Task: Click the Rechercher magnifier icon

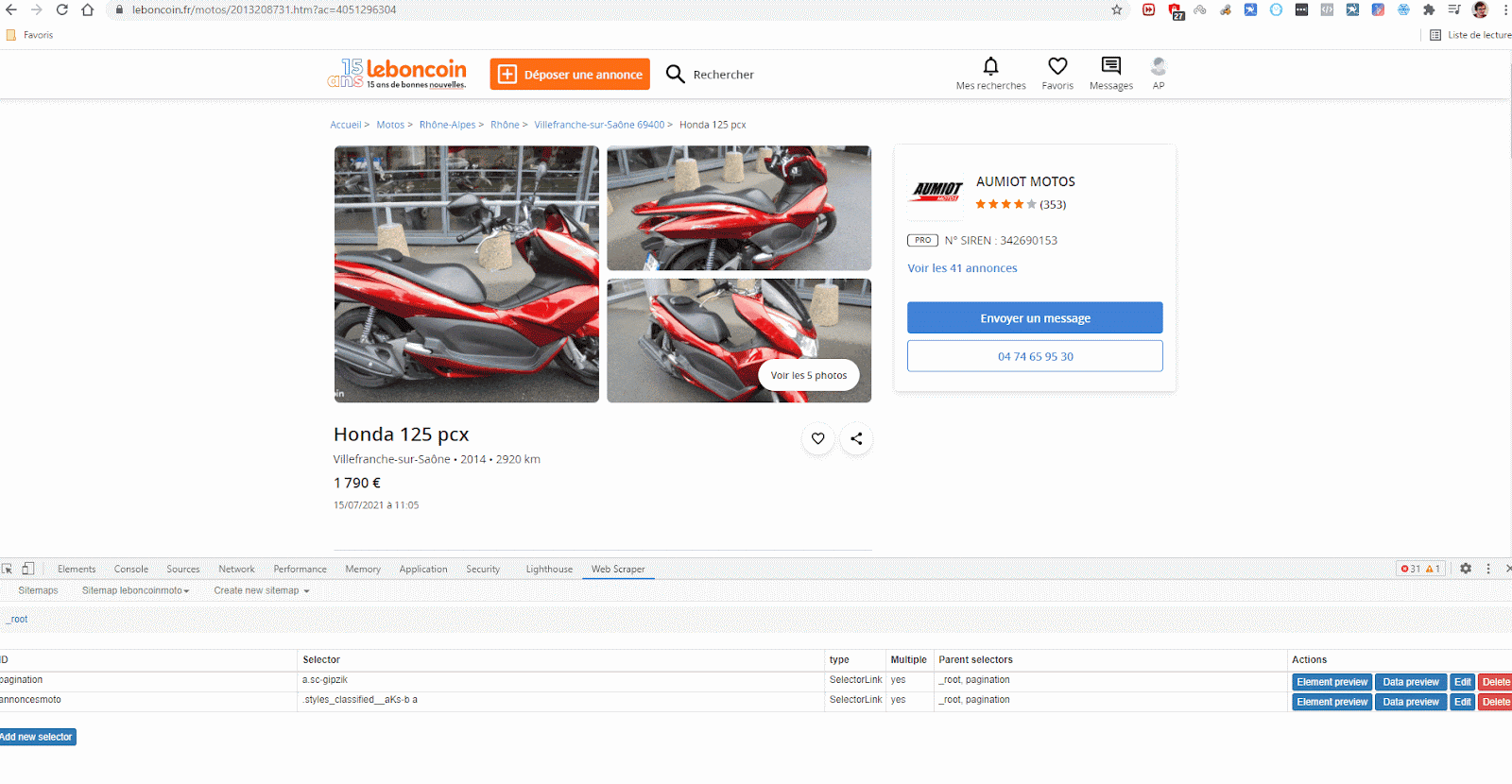Action: click(675, 74)
